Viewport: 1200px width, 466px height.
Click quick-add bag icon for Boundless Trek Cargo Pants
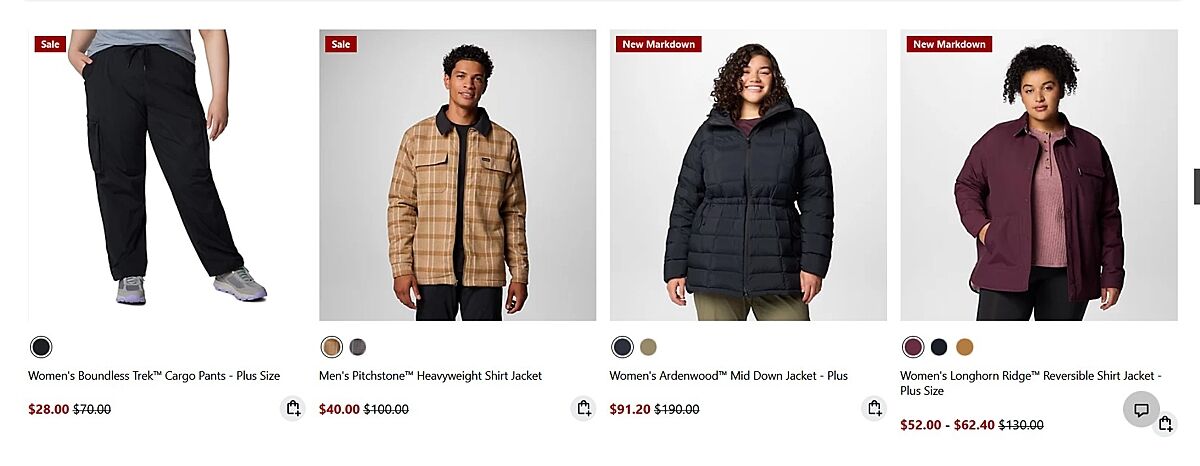click(x=292, y=408)
